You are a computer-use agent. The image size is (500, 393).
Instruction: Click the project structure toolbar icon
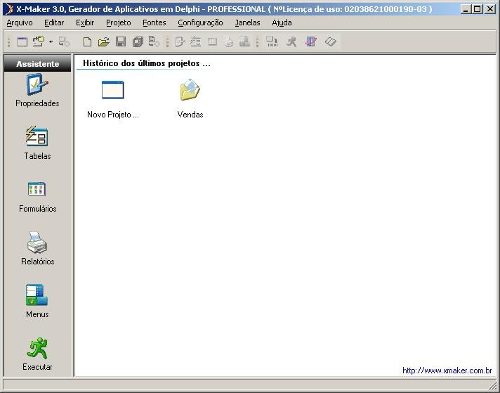[38, 42]
